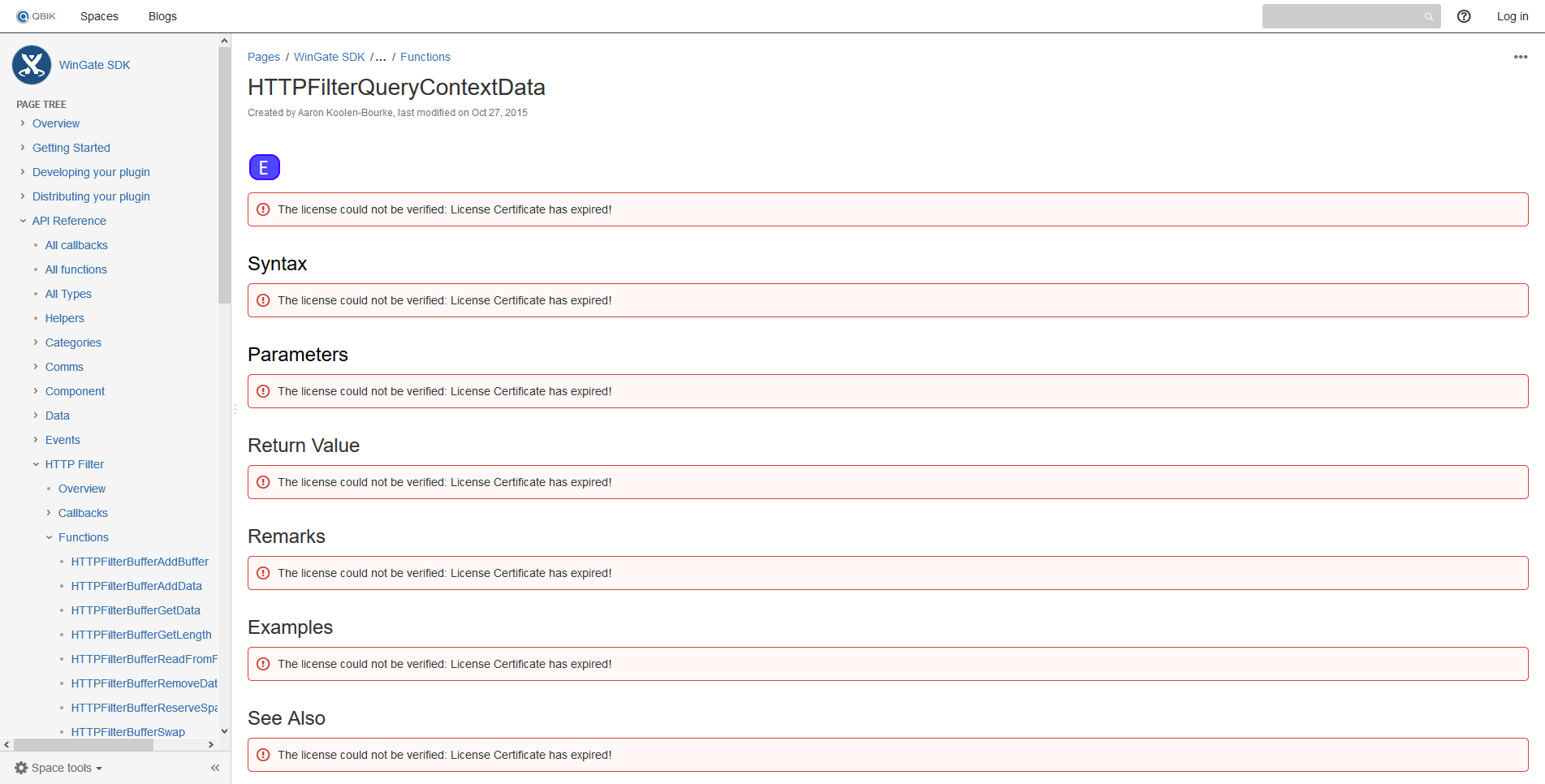1545x784 pixels.
Task: Open HTTPFilterBufferAddBuffer page
Action: point(140,562)
